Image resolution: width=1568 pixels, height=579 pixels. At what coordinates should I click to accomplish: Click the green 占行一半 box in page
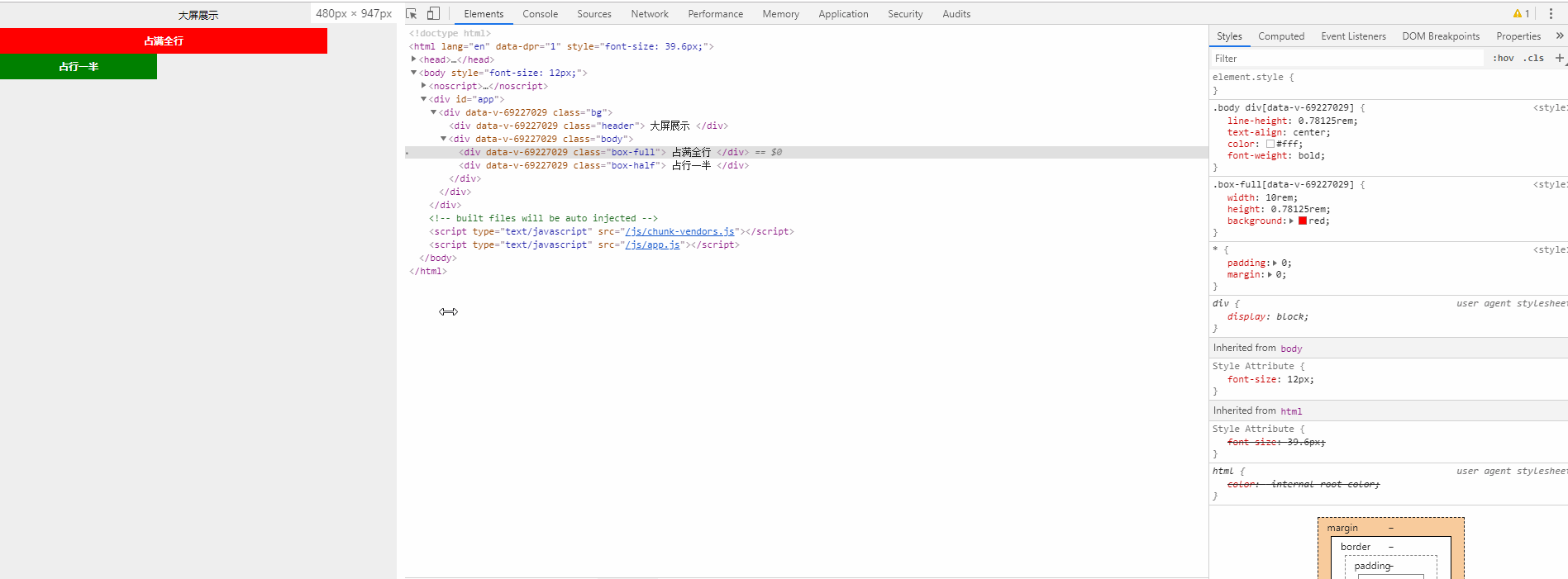pyautogui.click(x=79, y=67)
